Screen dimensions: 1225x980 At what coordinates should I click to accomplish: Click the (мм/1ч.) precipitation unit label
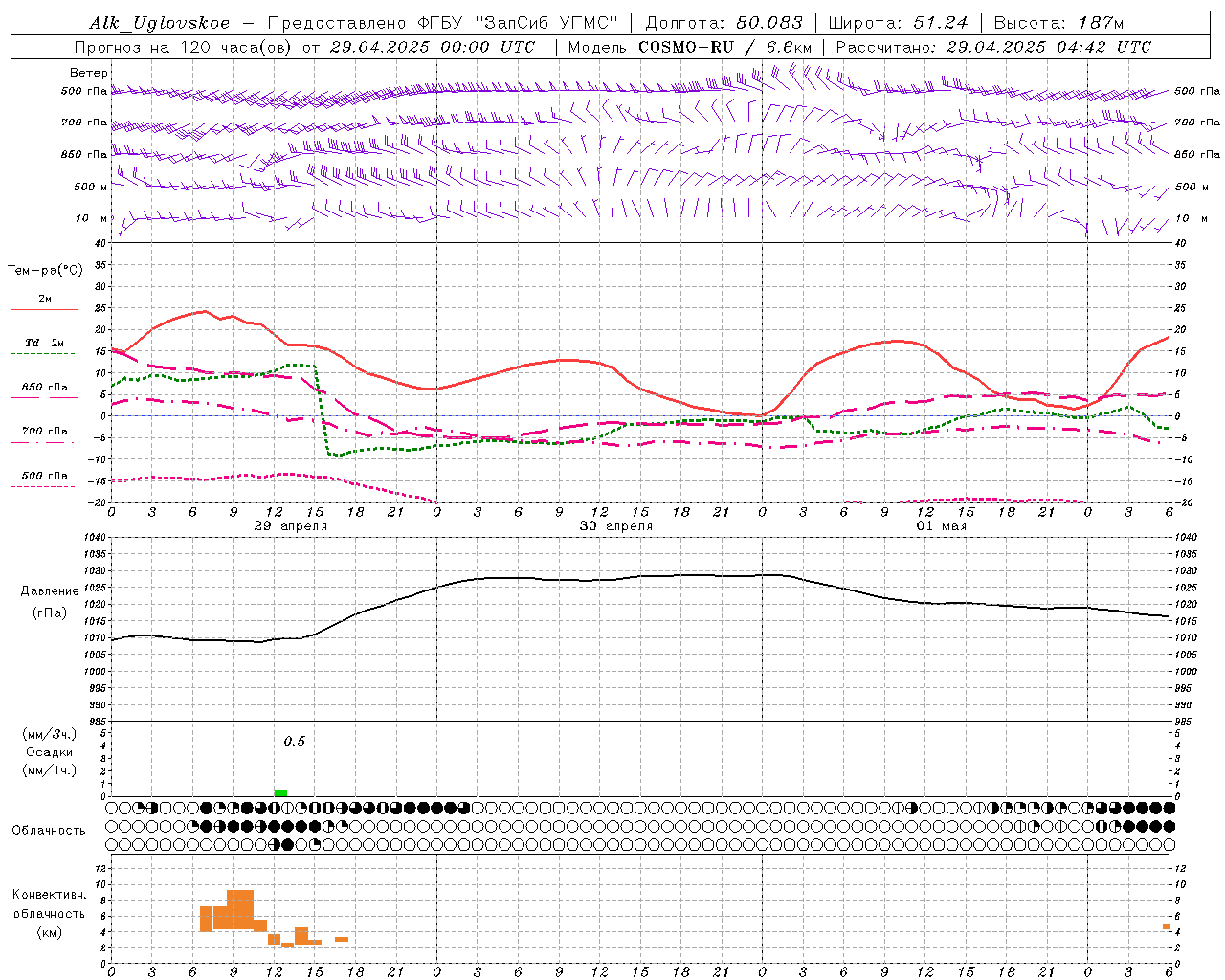(x=50, y=770)
